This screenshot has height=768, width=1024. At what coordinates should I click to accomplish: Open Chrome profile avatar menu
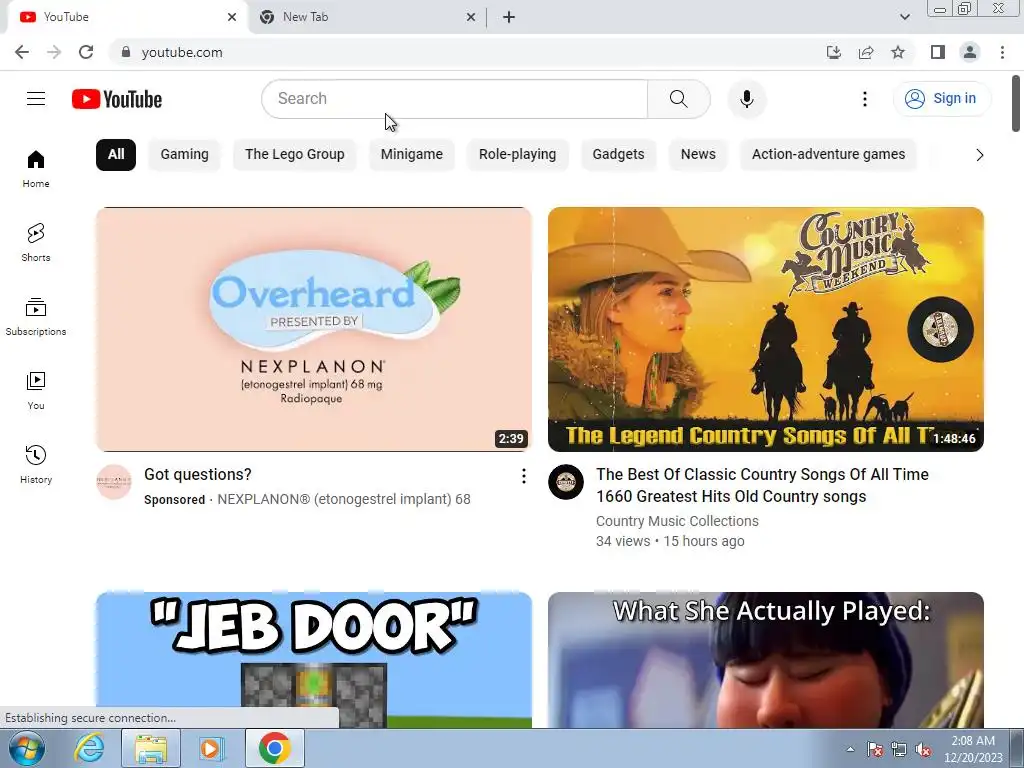970,52
